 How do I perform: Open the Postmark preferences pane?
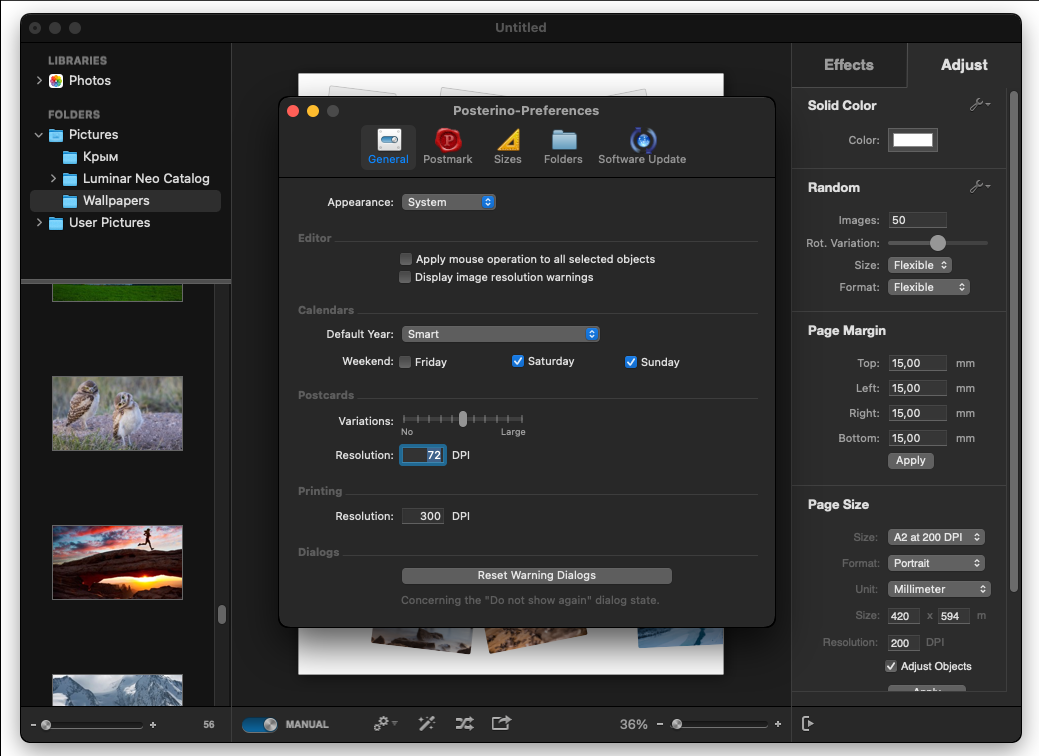coord(447,146)
